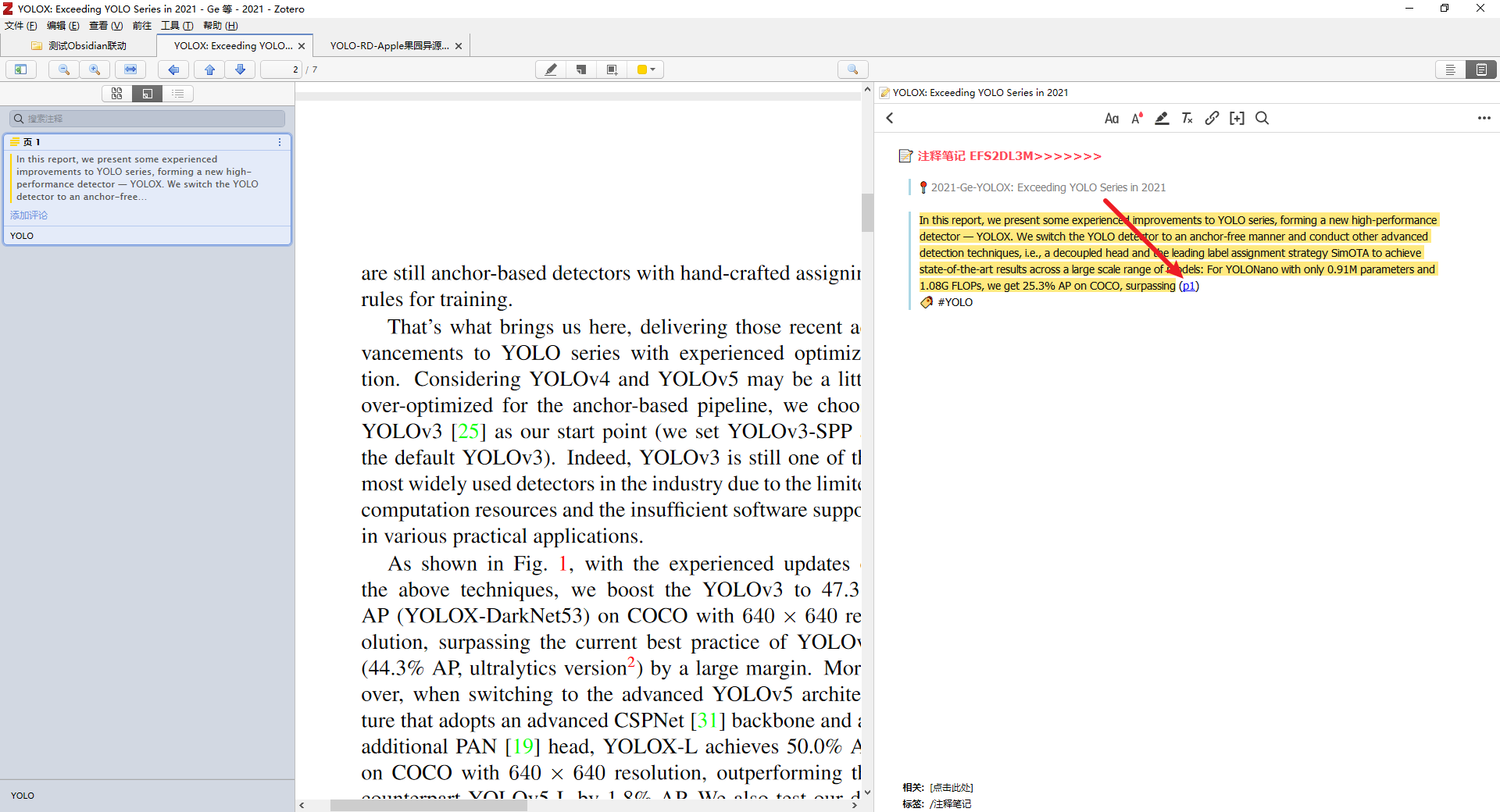Click the annotation search field

[x=148, y=119]
